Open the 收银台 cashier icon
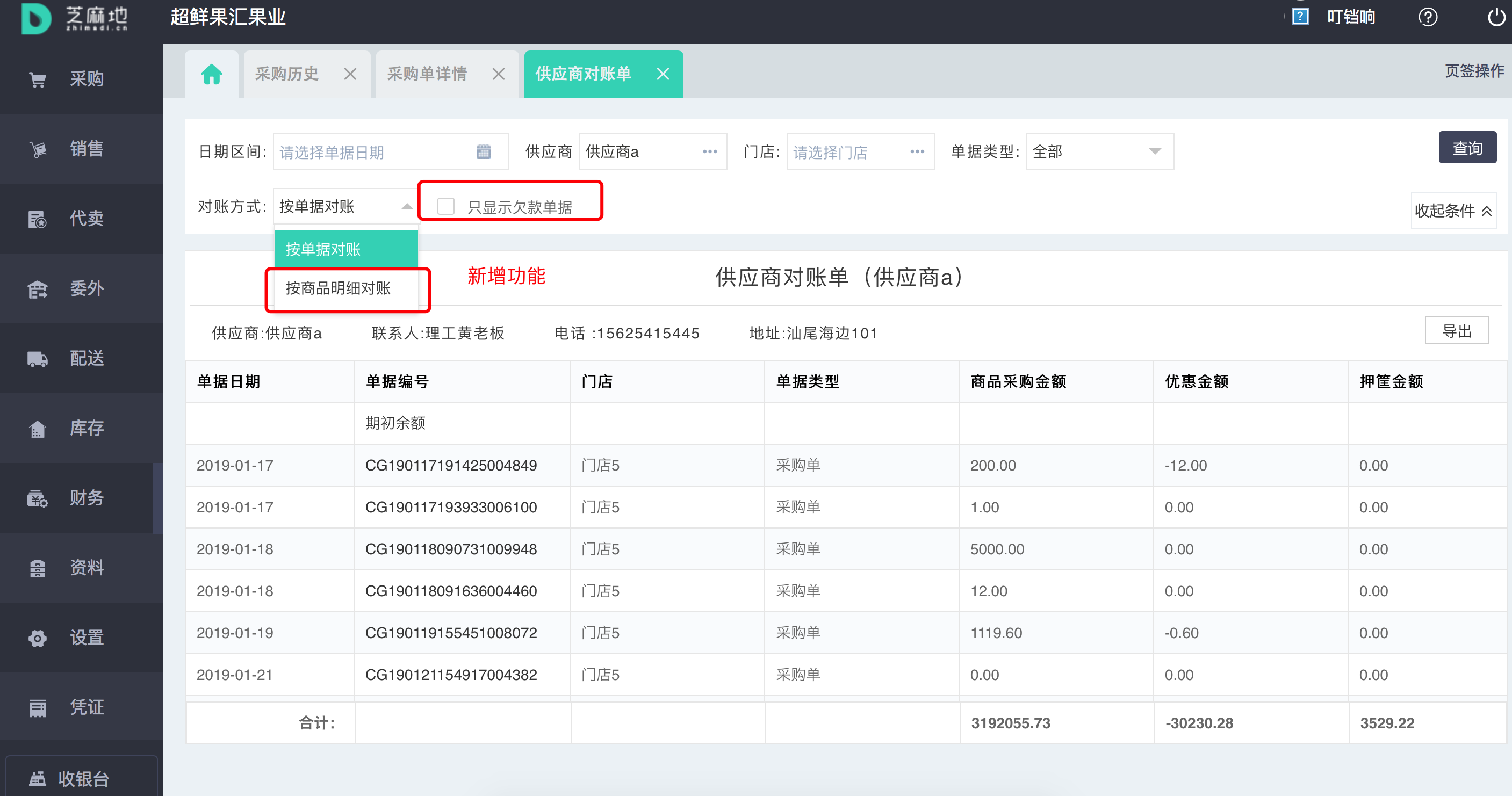Viewport: 1512px width, 796px height. 38,778
